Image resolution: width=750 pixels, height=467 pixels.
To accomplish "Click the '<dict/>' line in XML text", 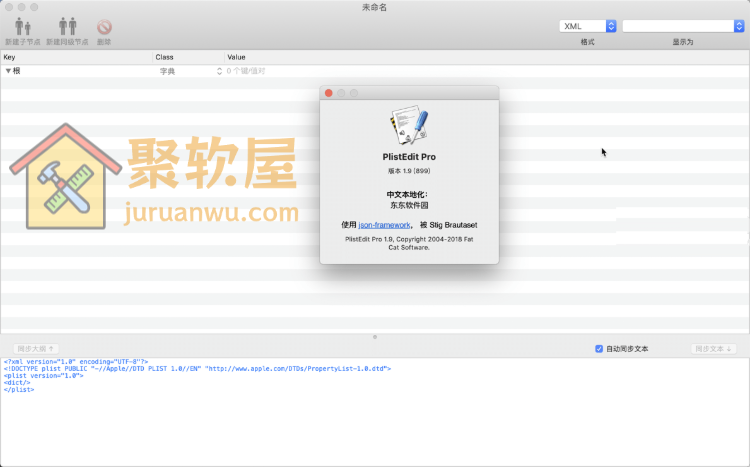I will pos(17,383).
